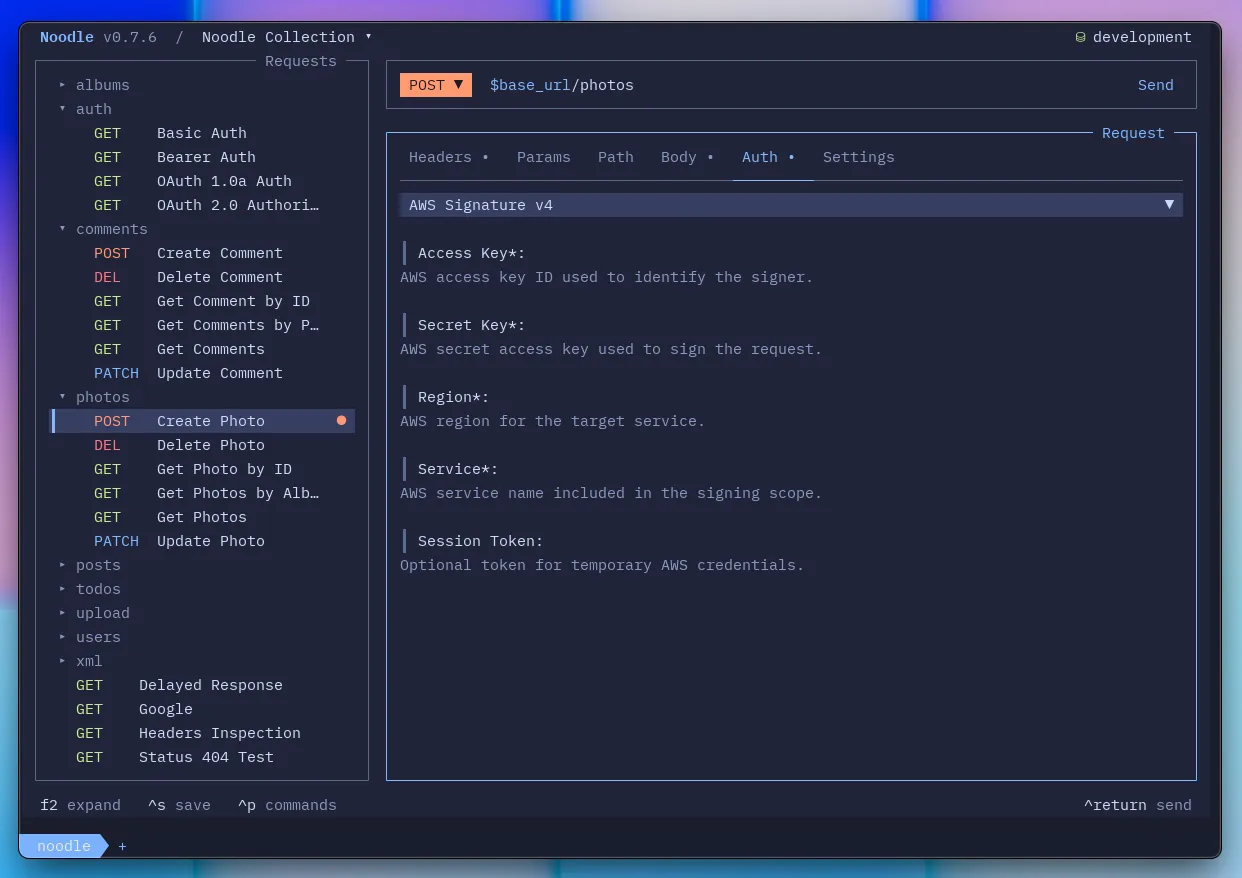The width and height of the screenshot is (1242, 878).
Task: Expand the users folder
Action: coord(89,637)
